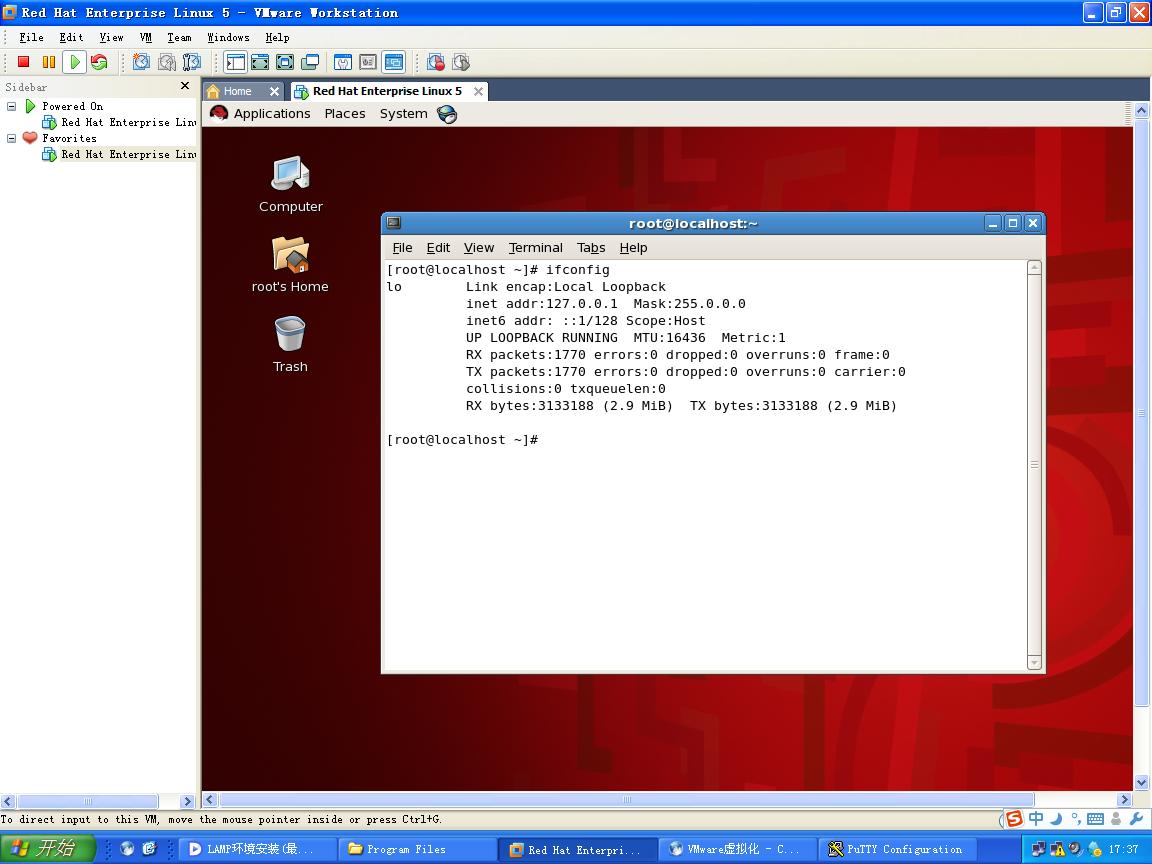Viewport: 1152px width, 864px height.
Task: Switch to quick switch mode icon
Action: pos(260,62)
